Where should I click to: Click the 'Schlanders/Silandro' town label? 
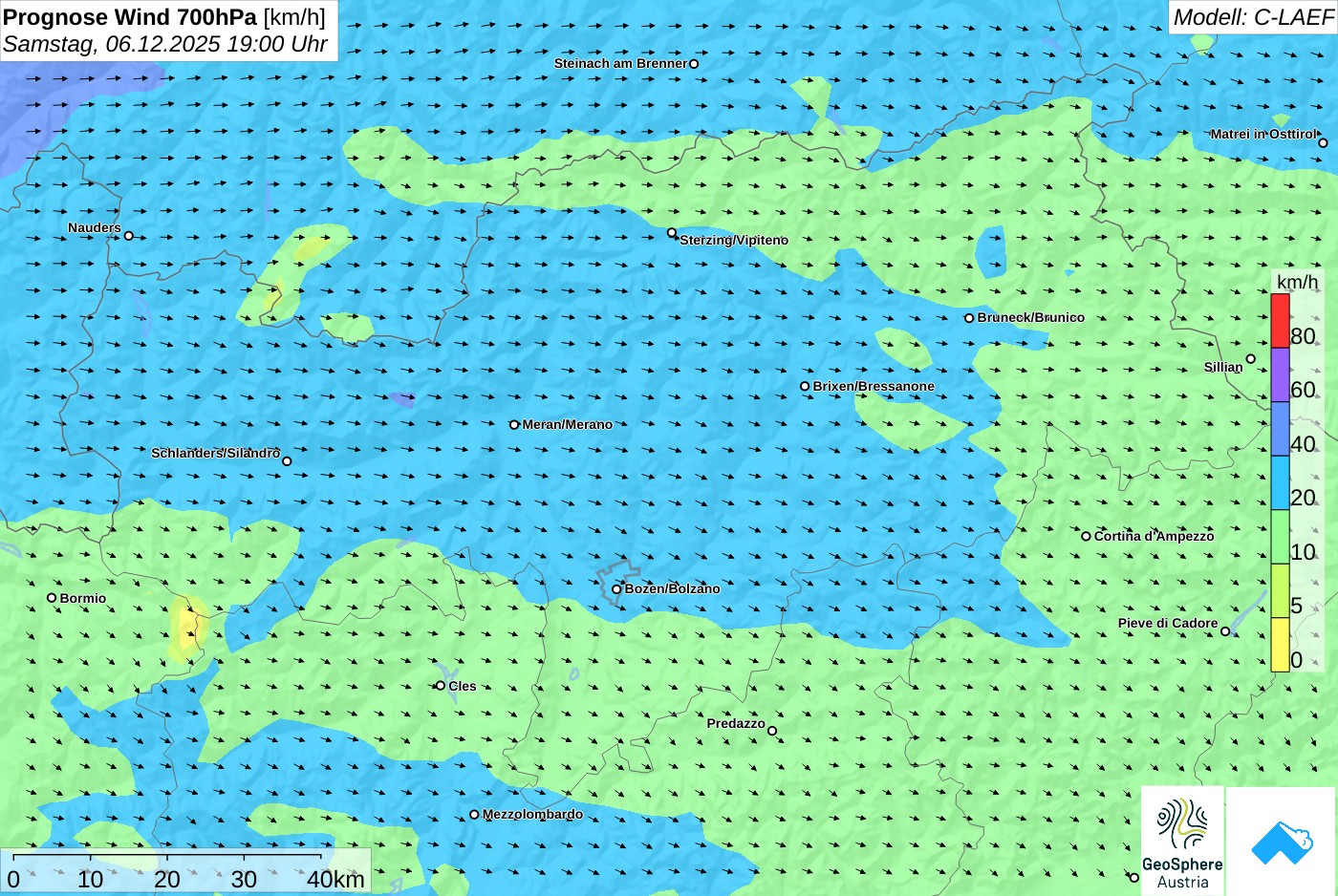point(215,454)
